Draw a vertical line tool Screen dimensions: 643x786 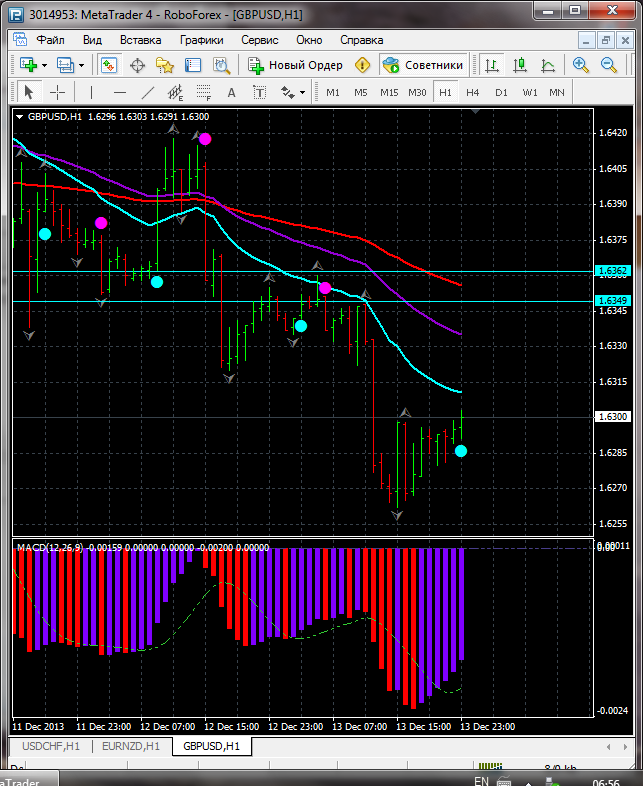coord(91,92)
